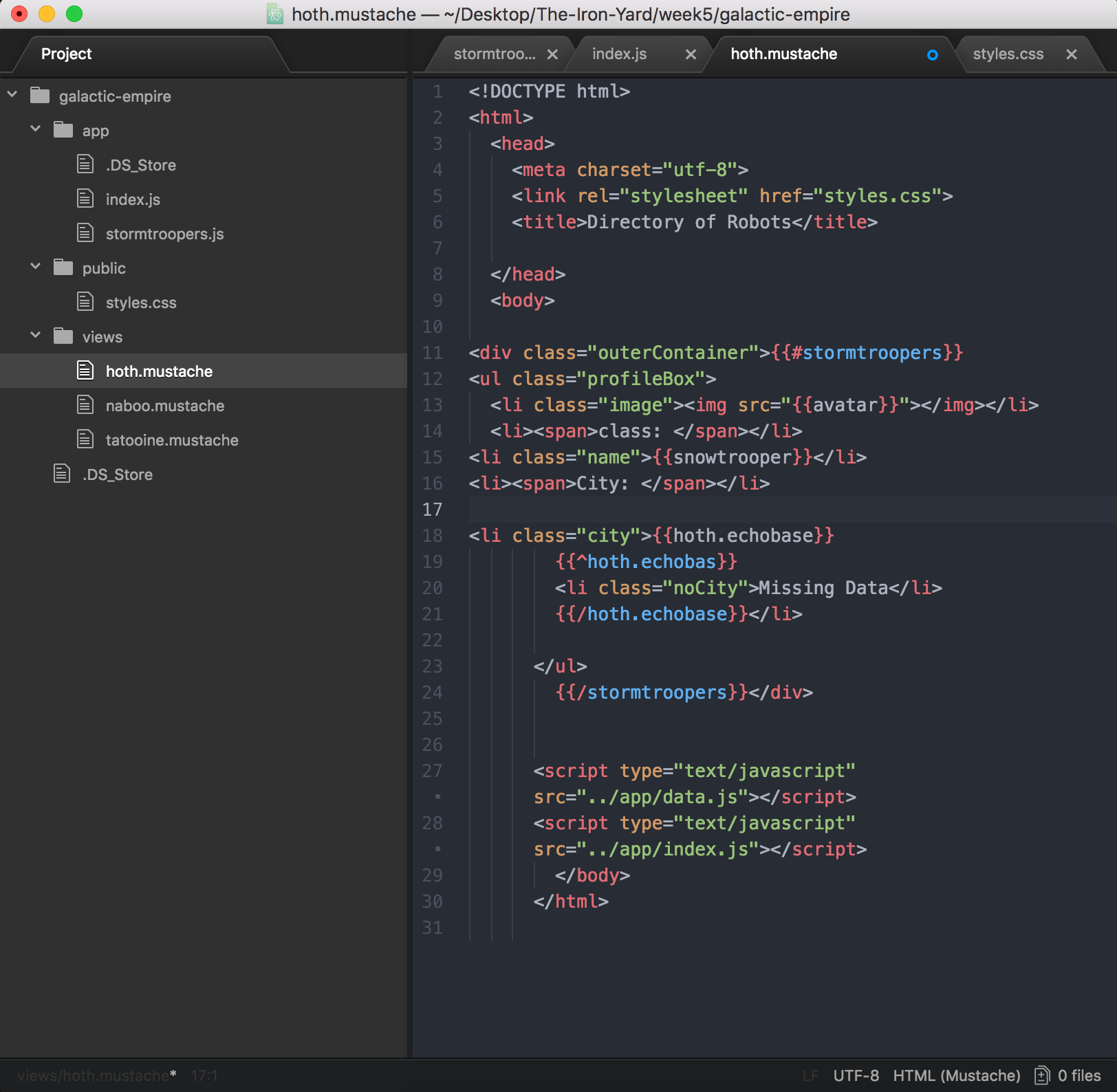The width and height of the screenshot is (1117, 1092).
Task: Open the HTML (Mustache) grammar selector
Action: [956, 1075]
